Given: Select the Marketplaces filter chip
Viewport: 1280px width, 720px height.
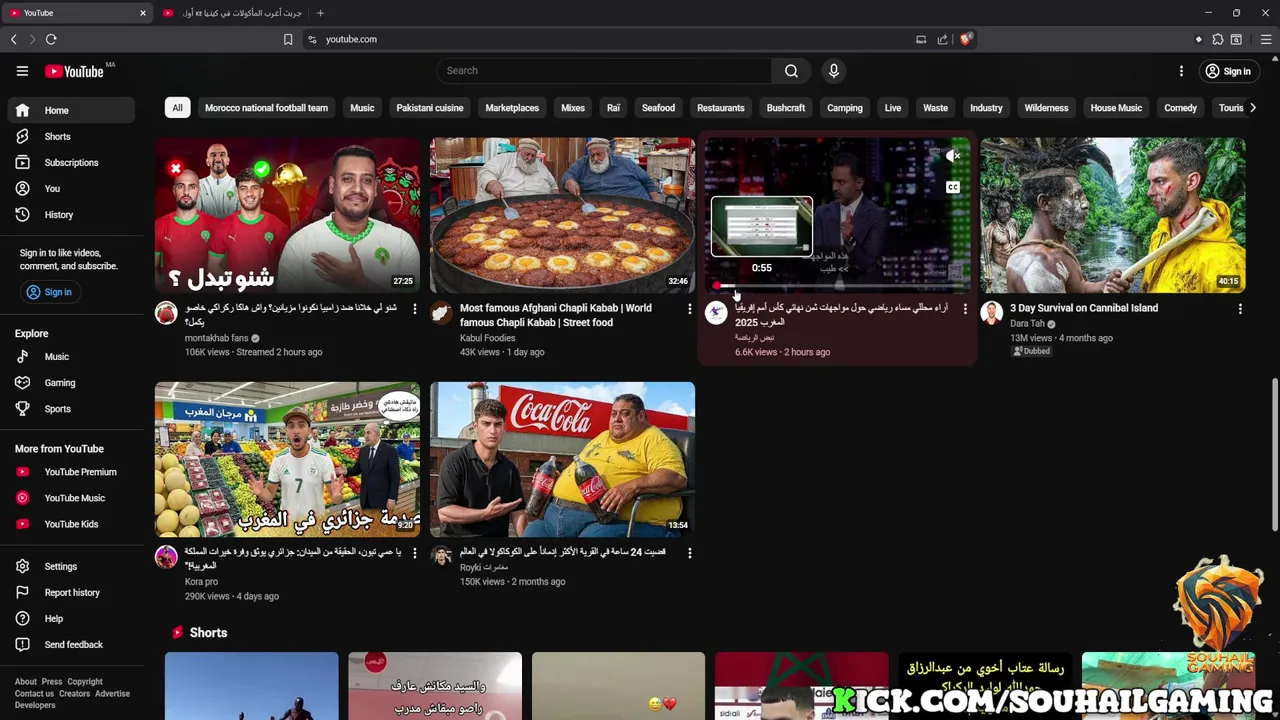Looking at the screenshot, I should [512, 108].
